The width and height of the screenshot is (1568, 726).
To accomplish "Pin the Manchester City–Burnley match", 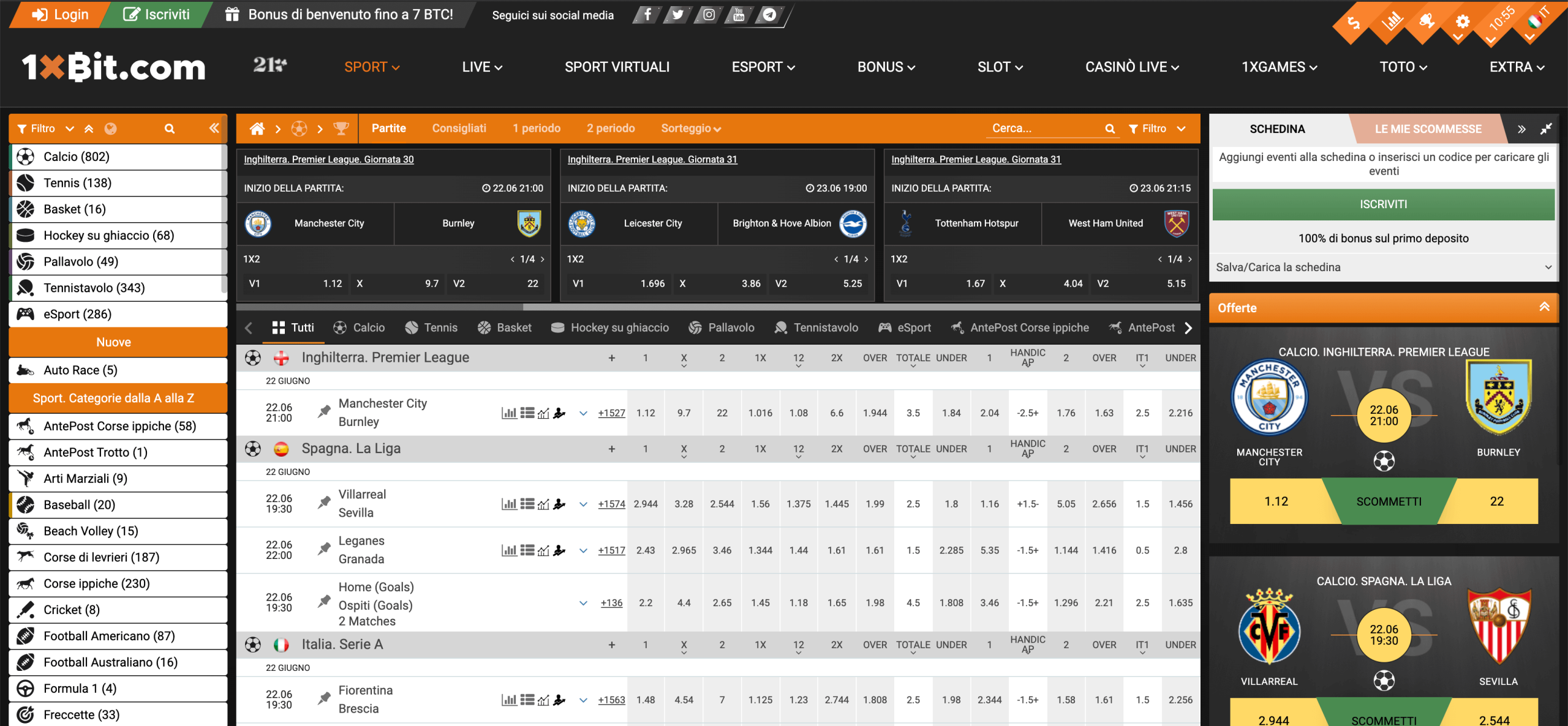I will [x=324, y=412].
